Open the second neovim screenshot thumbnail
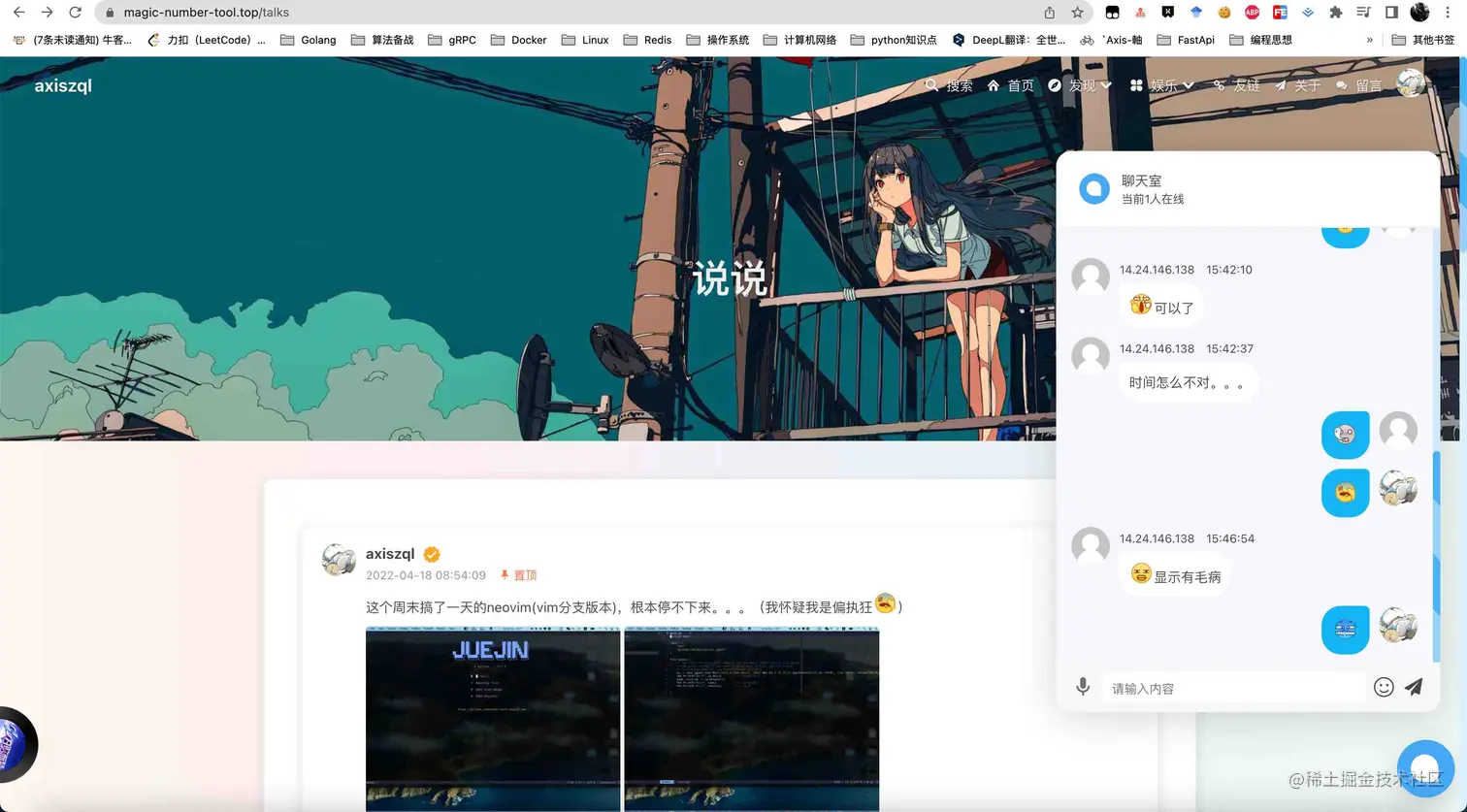 pos(752,718)
